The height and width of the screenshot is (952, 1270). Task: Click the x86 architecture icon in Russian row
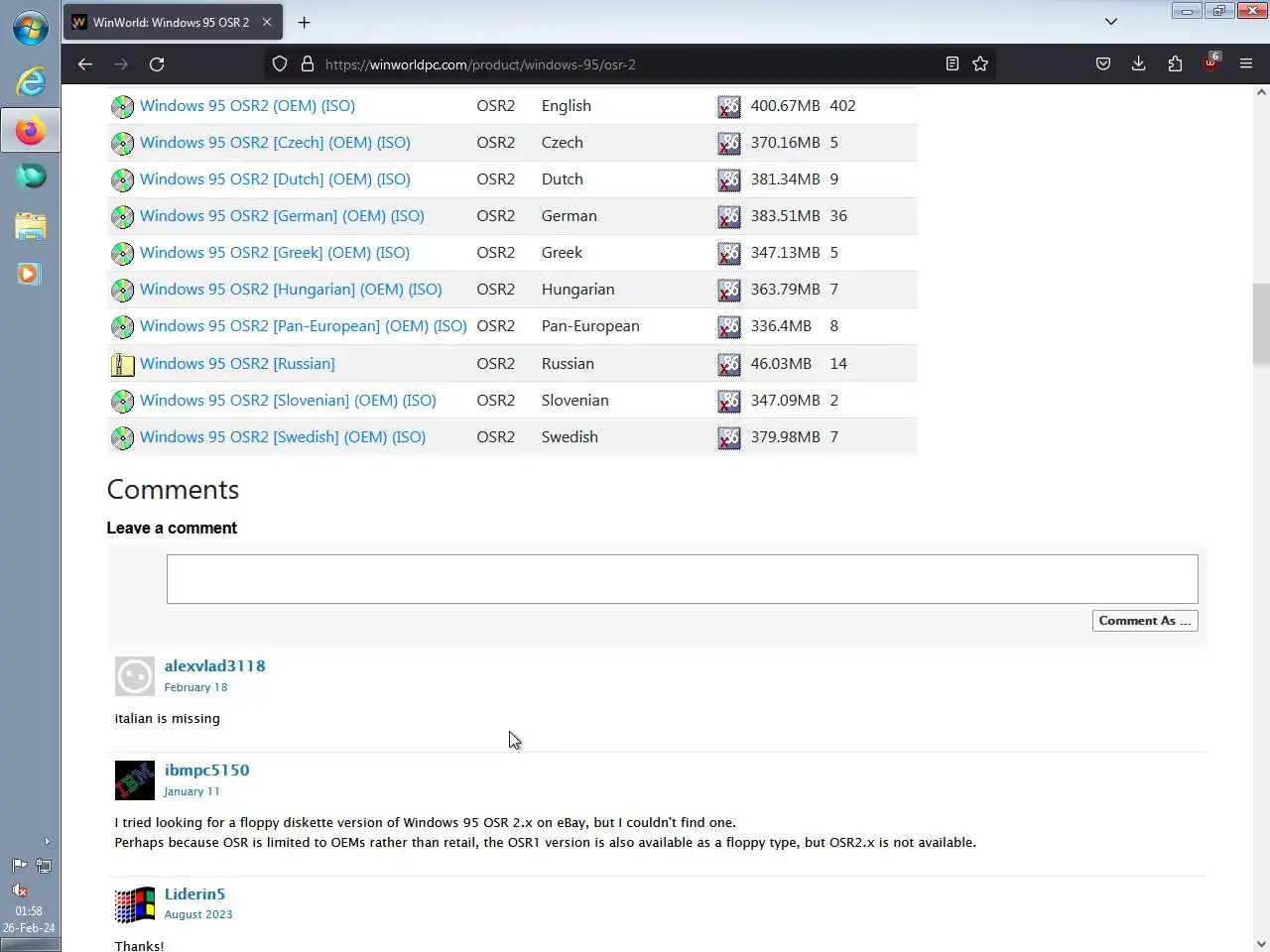tap(729, 364)
